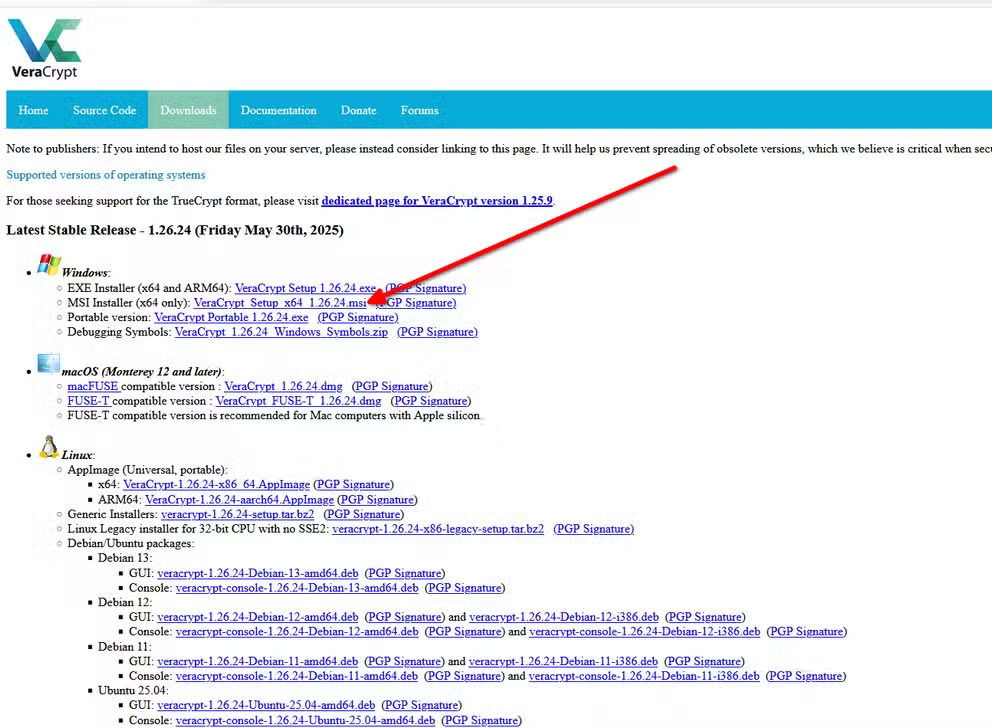Download VeraCrypt Setup 1.26.24.exe installer
Image resolution: width=992 pixels, height=728 pixels.
(305, 288)
